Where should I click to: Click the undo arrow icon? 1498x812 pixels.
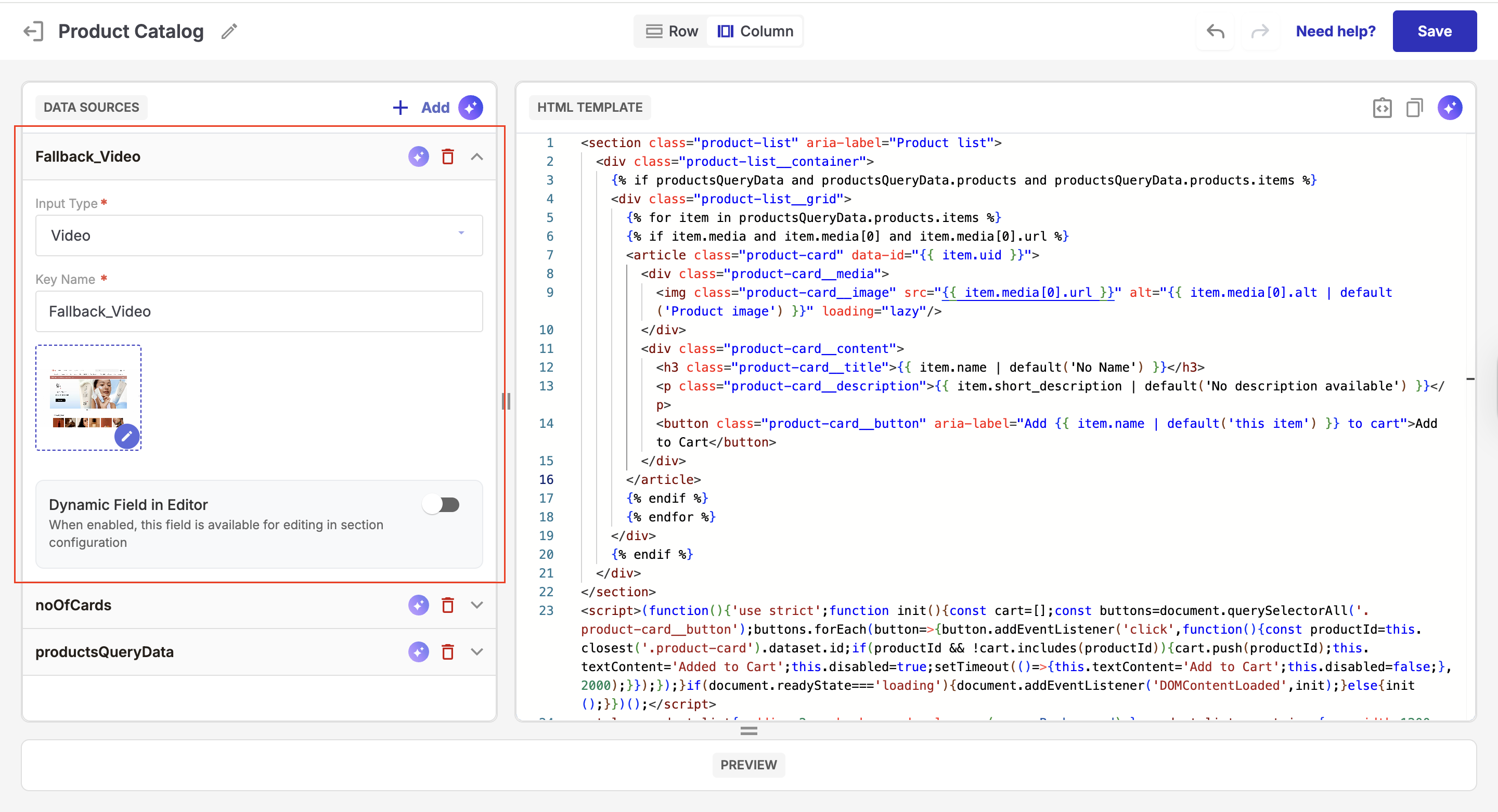tap(1215, 31)
